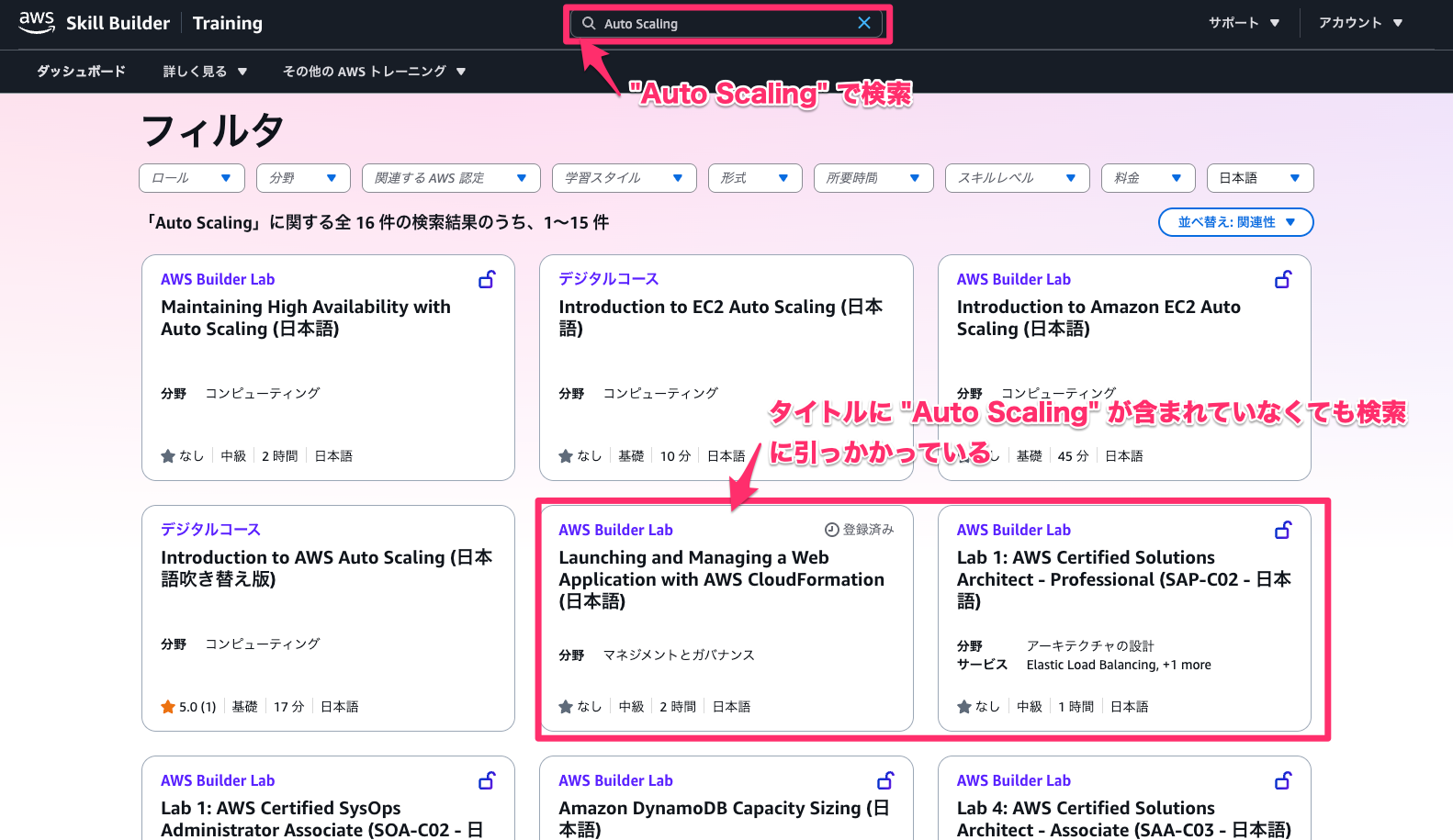The image size is (1453, 840).
Task: Click デジタルコース label on EC2 Auto Scaling card
Action: (x=609, y=279)
